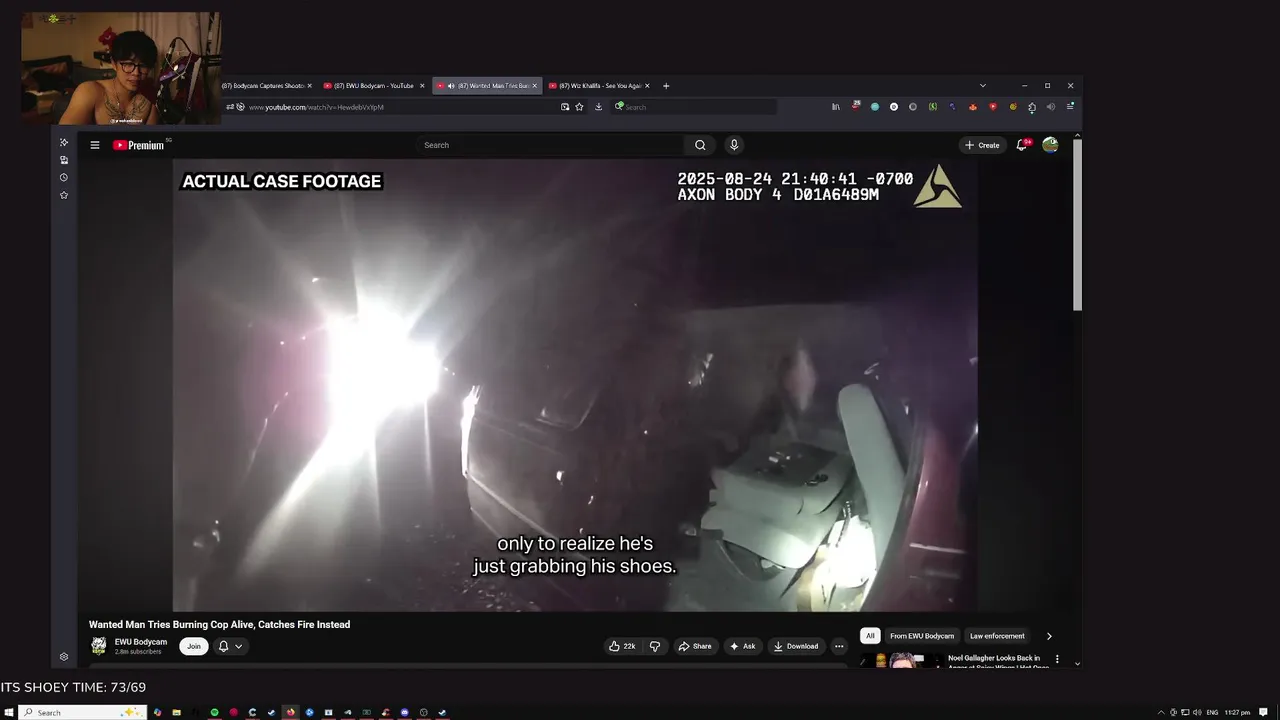This screenshot has height=720, width=1280.
Task: Click the Ask button
Action: (x=743, y=646)
